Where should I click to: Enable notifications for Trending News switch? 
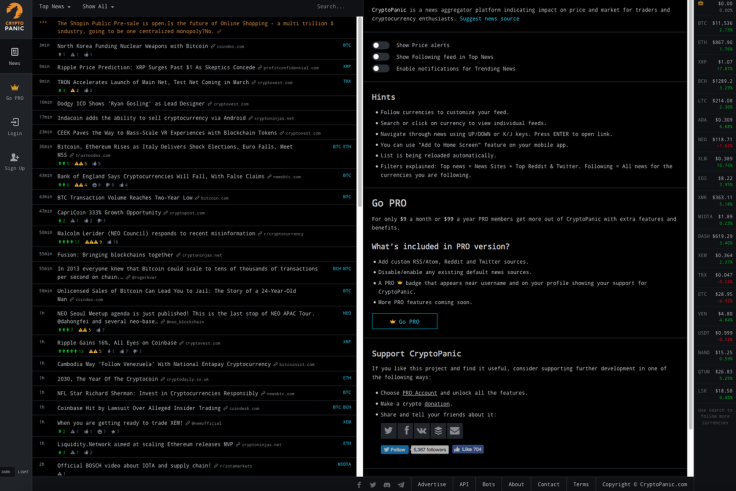[381, 69]
